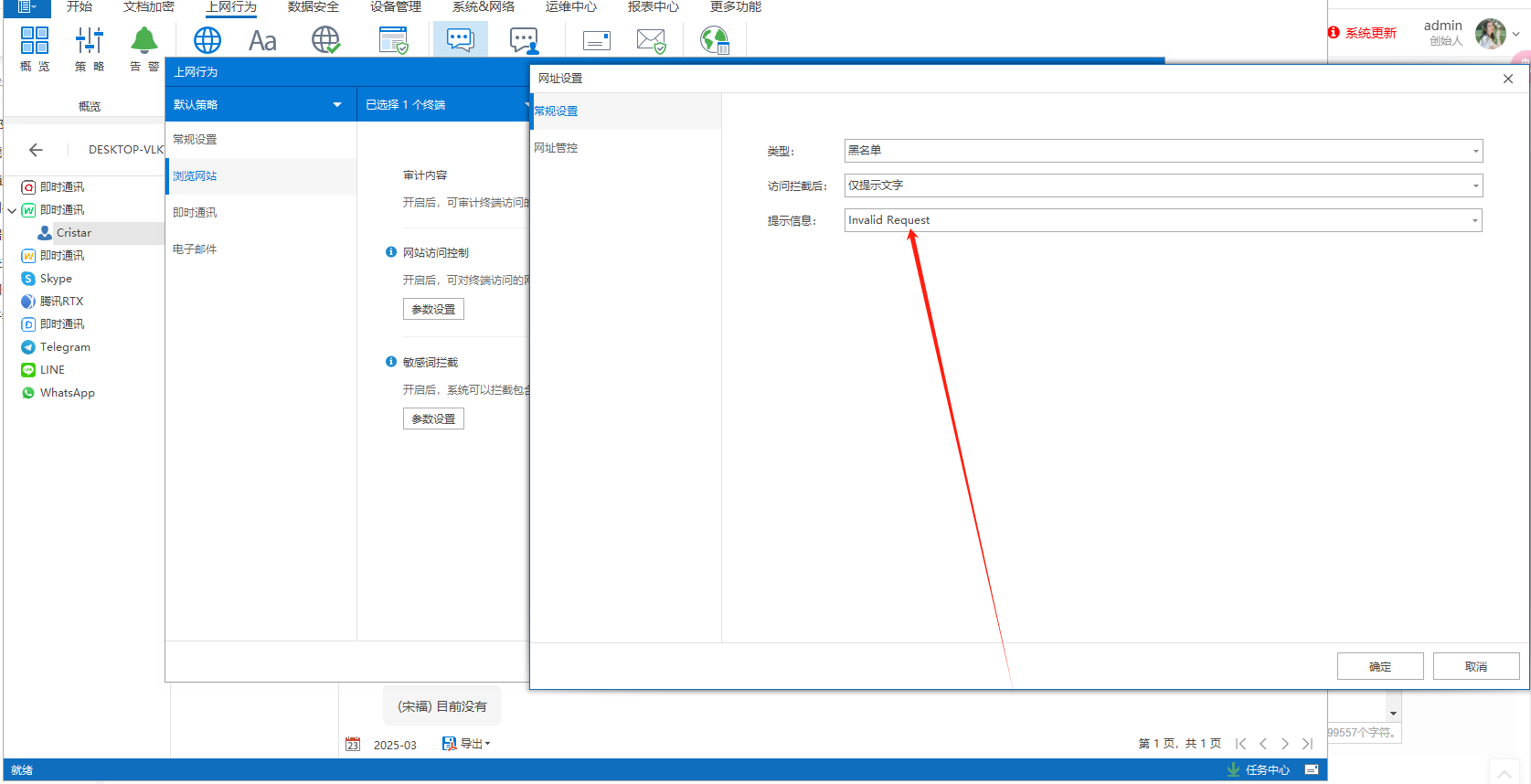The height and width of the screenshot is (784, 1531).
Task: Go to the previous page
Action: click(x=1263, y=744)
